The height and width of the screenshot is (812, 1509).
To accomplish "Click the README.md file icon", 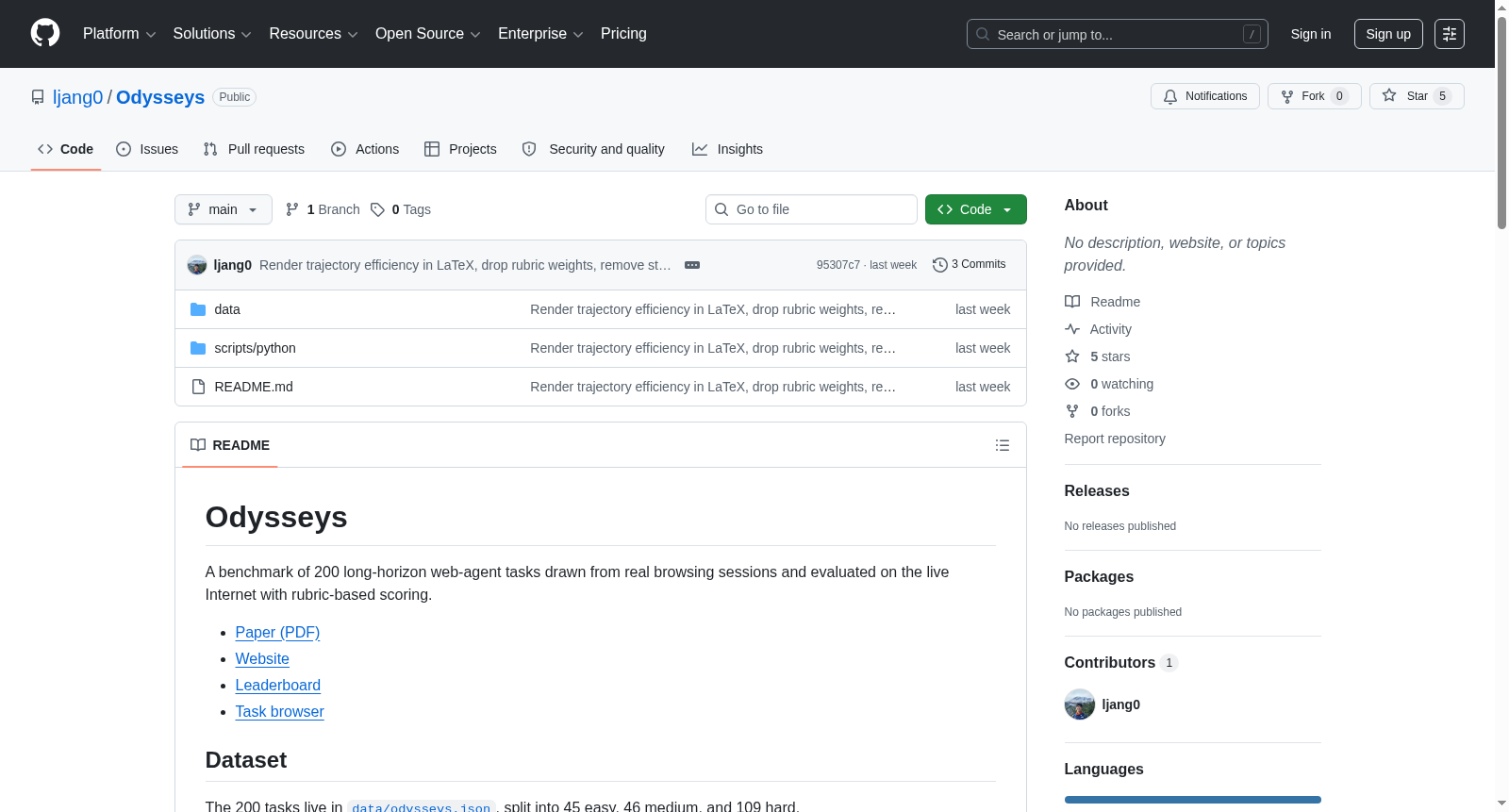I will (198, 387).
